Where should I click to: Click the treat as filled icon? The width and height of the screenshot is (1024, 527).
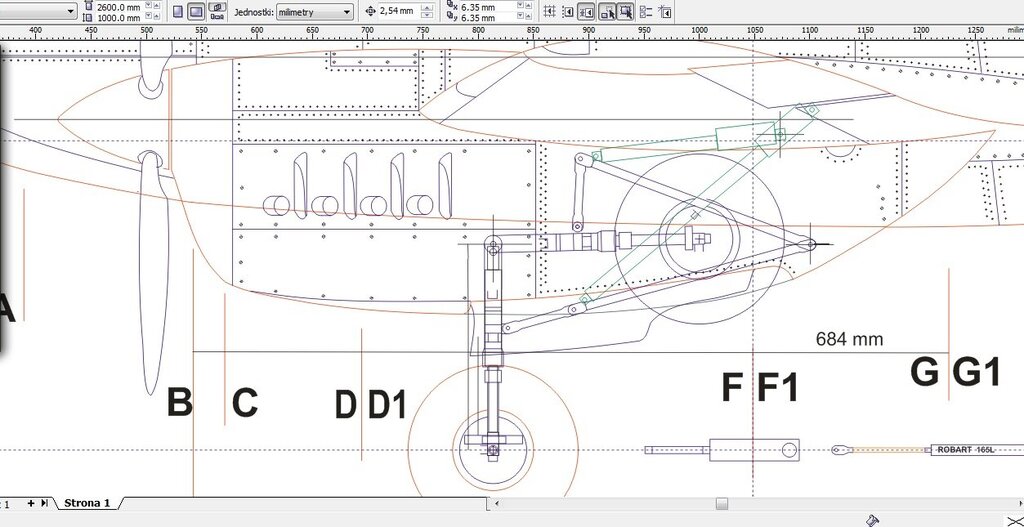pyautogui.click(x=625, y=11)
